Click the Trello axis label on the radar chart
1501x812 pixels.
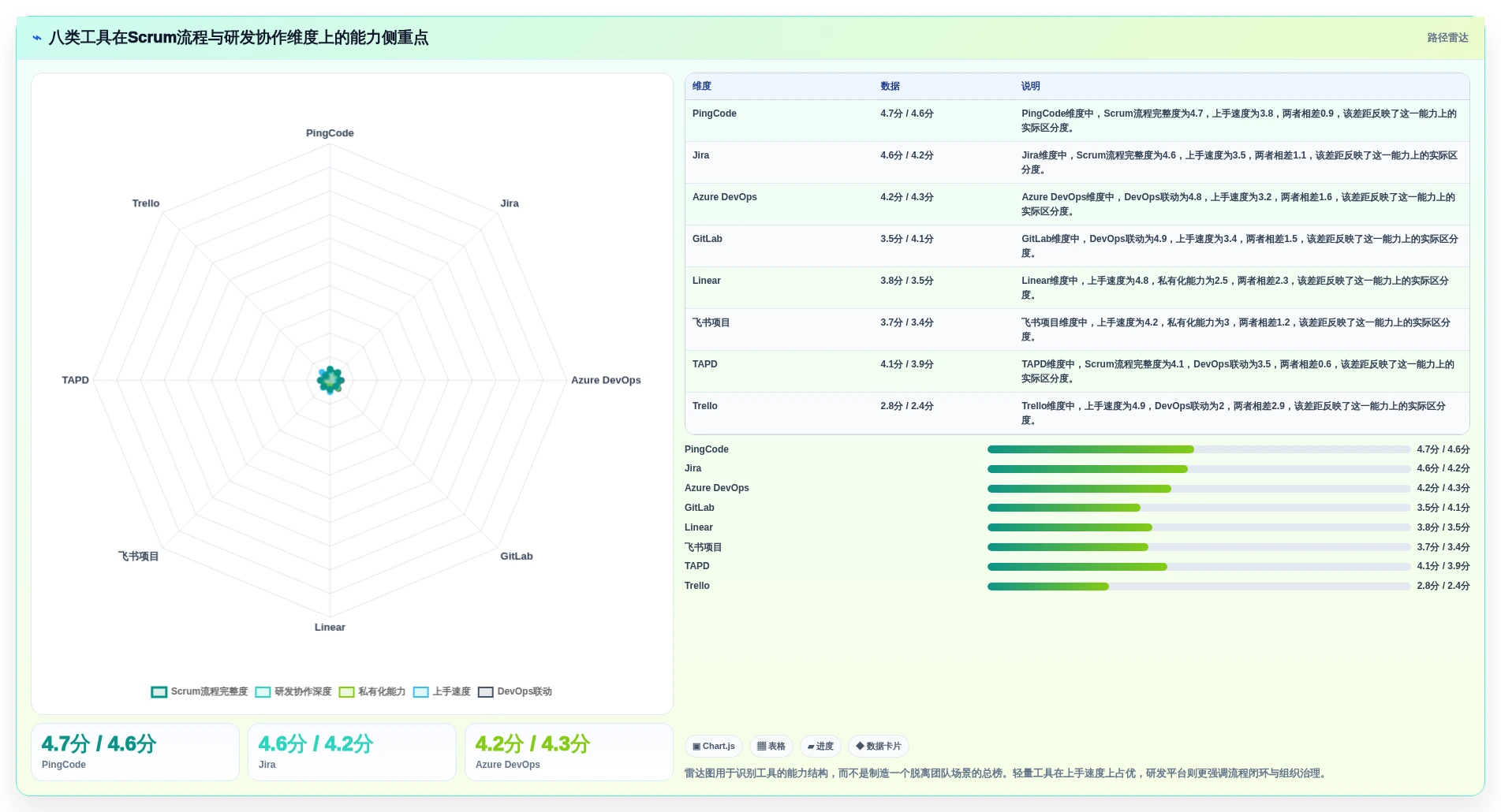(x=146, y=203)
